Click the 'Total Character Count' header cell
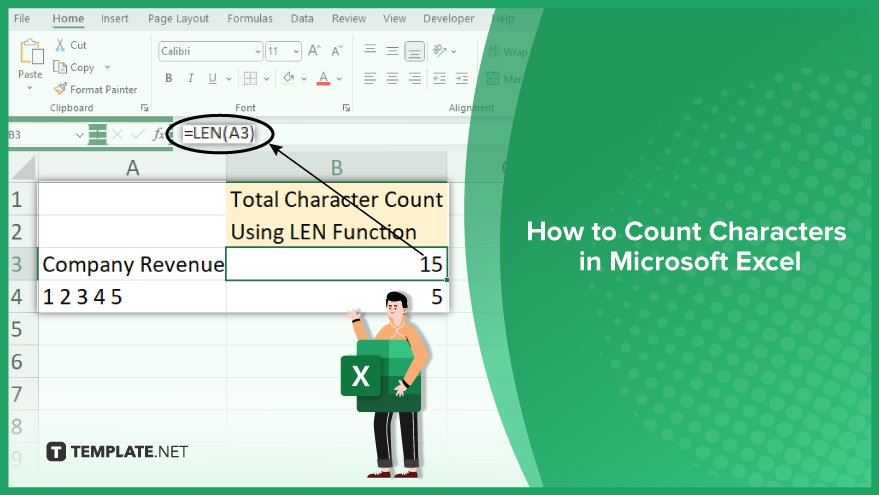The height and width of the screenshot is (495, 879). tap(336, 199)
